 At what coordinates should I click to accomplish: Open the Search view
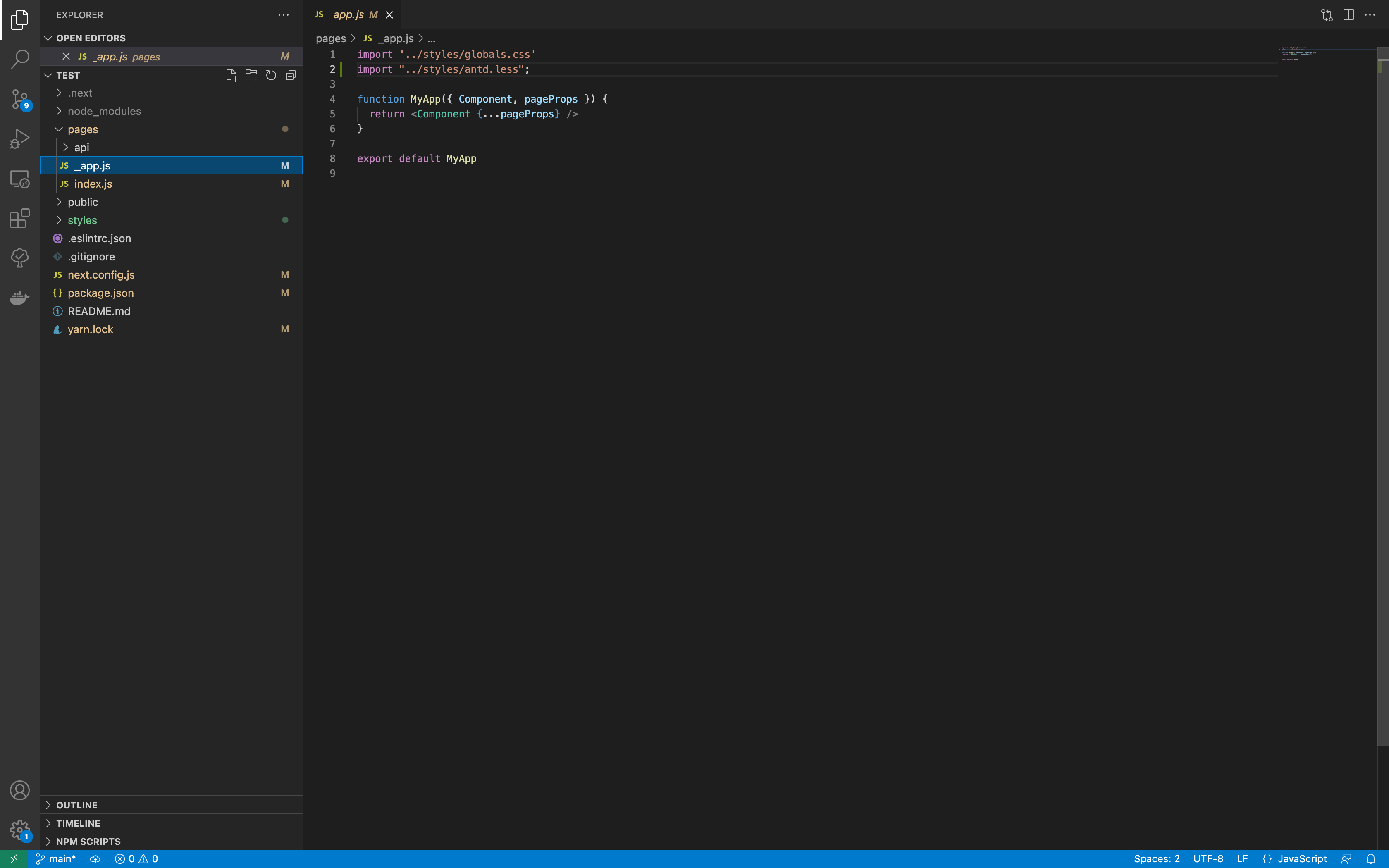20,59
